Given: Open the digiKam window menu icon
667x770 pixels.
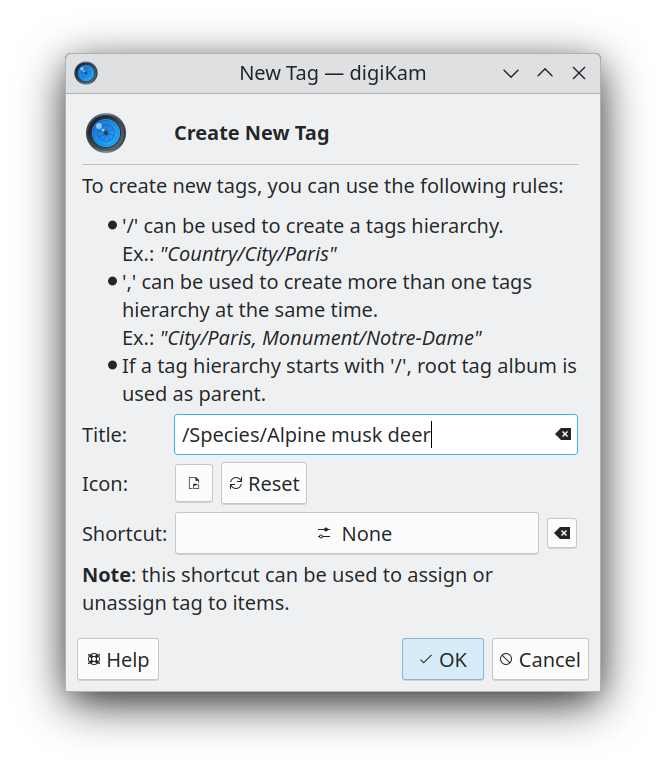Looking at the screenshot, I should coord(86,73).
